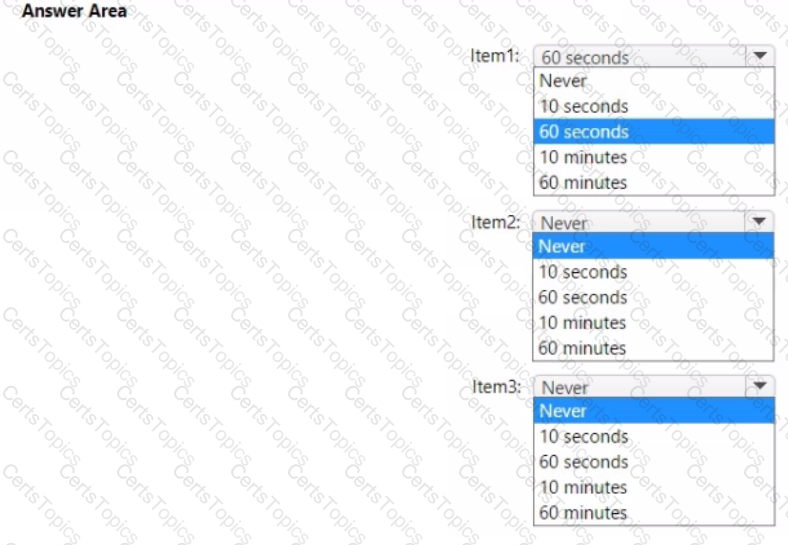Select highlighted 60 seconds under Item1
The width and height of the screenshot is (788, 545).
(654, 132)
